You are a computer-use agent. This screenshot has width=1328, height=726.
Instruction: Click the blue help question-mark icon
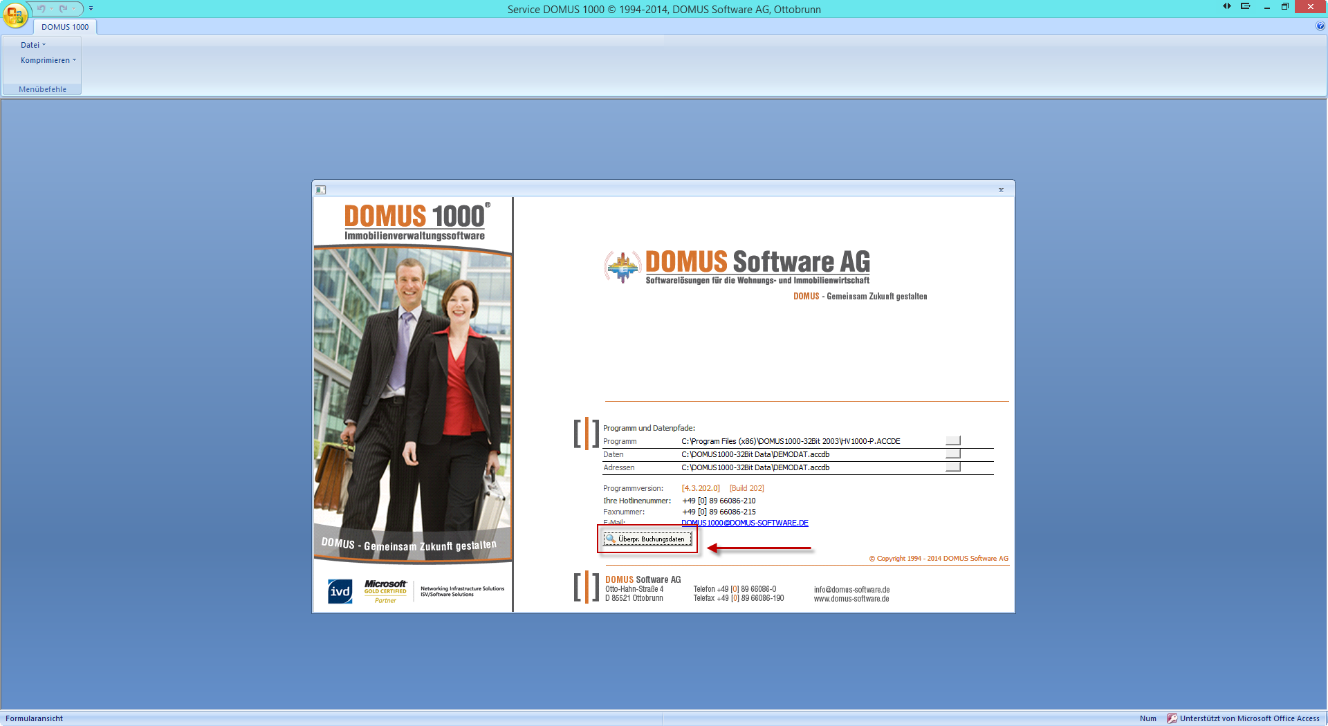1320,27
